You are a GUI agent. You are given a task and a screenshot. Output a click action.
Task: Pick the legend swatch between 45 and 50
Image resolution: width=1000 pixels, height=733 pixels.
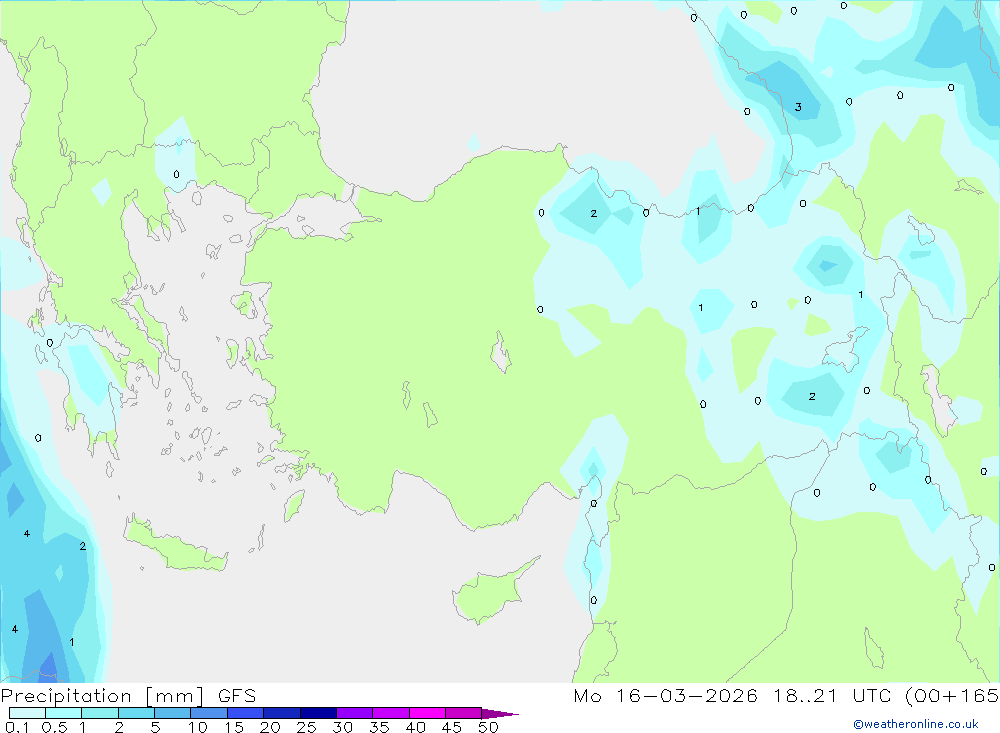pos(463,713)
